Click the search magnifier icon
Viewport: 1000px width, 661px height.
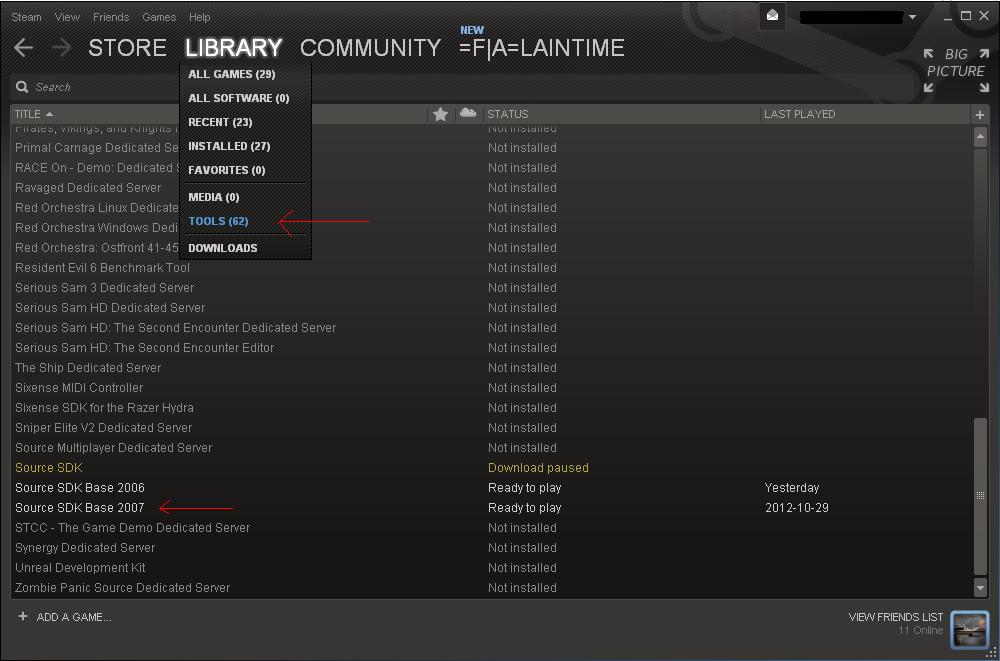tap(22, 87)
